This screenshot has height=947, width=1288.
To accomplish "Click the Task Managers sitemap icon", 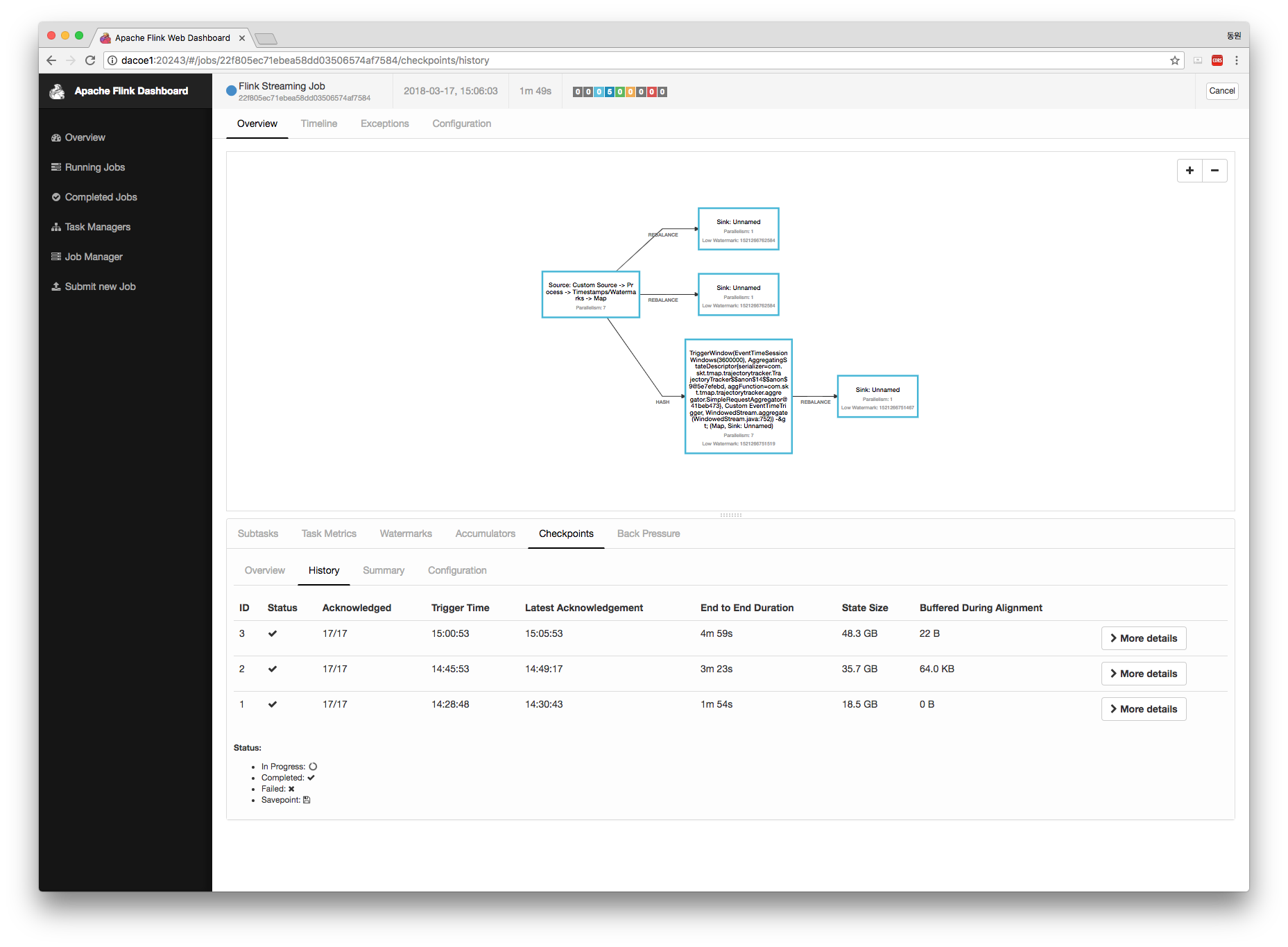I will (x=56, y=227).
